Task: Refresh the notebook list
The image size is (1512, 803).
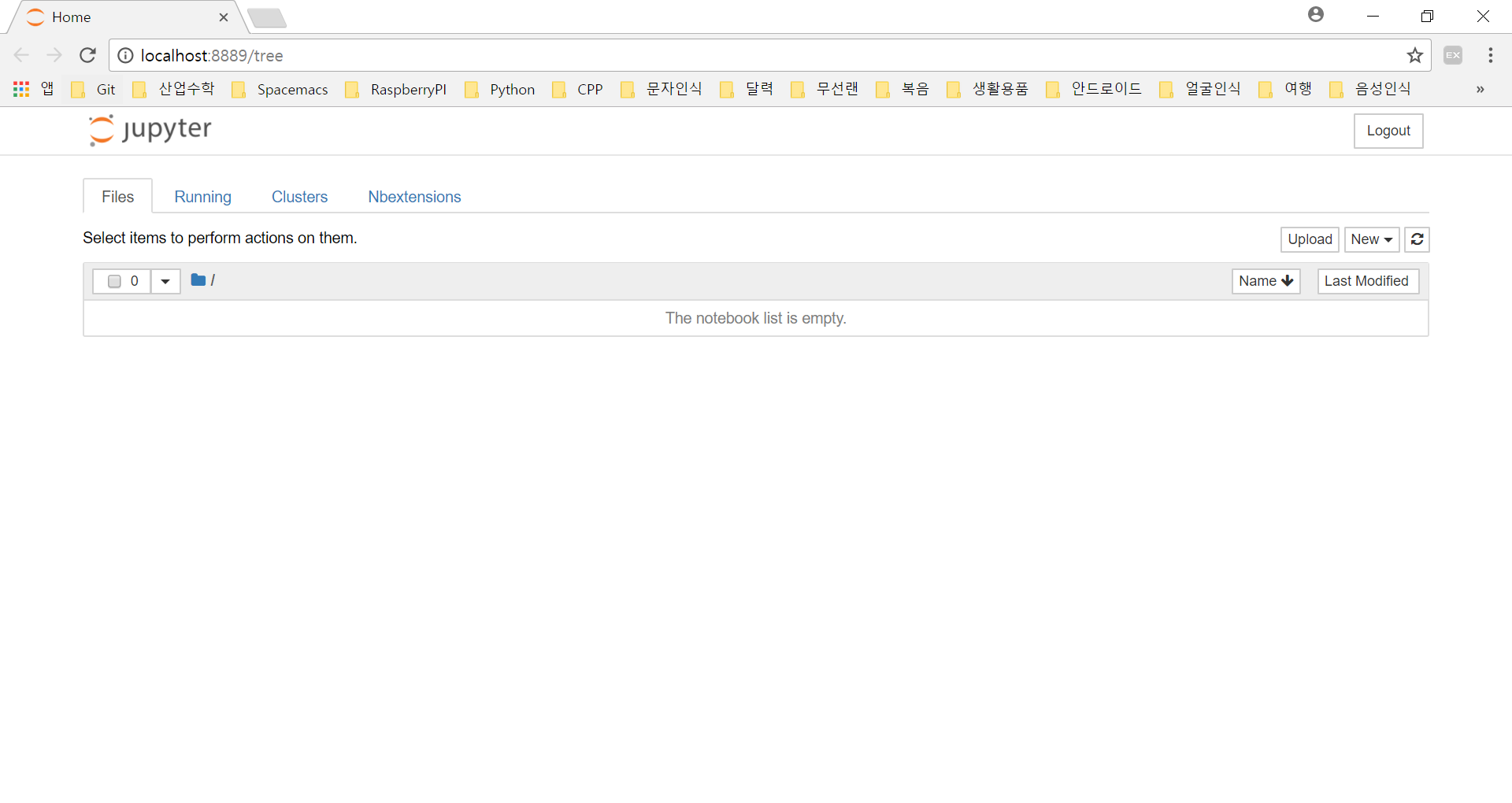Action: pyautogui.click(x=1417, y=239)
